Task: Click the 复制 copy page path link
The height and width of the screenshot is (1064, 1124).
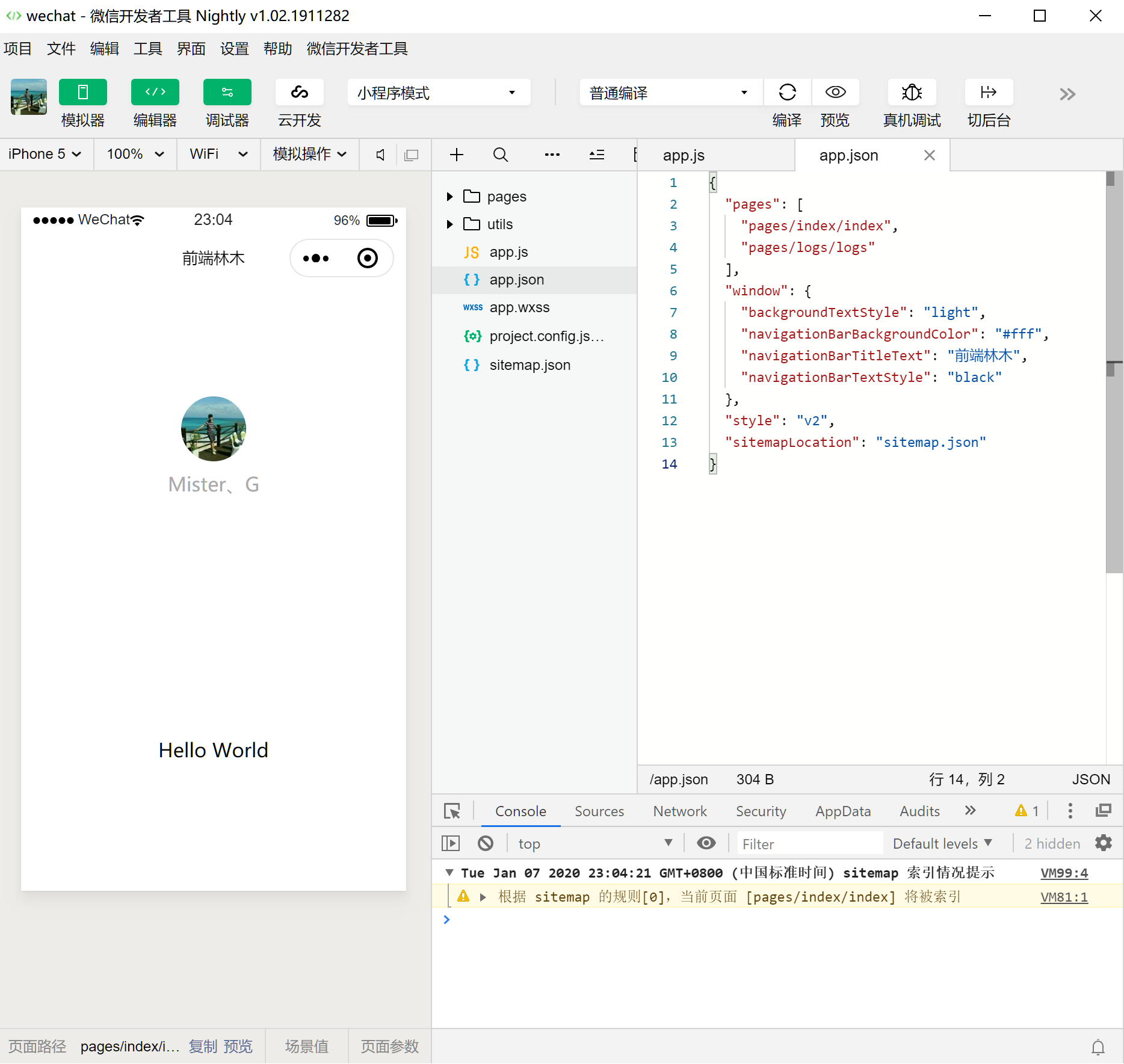Action: click(x=203, y=1047)
